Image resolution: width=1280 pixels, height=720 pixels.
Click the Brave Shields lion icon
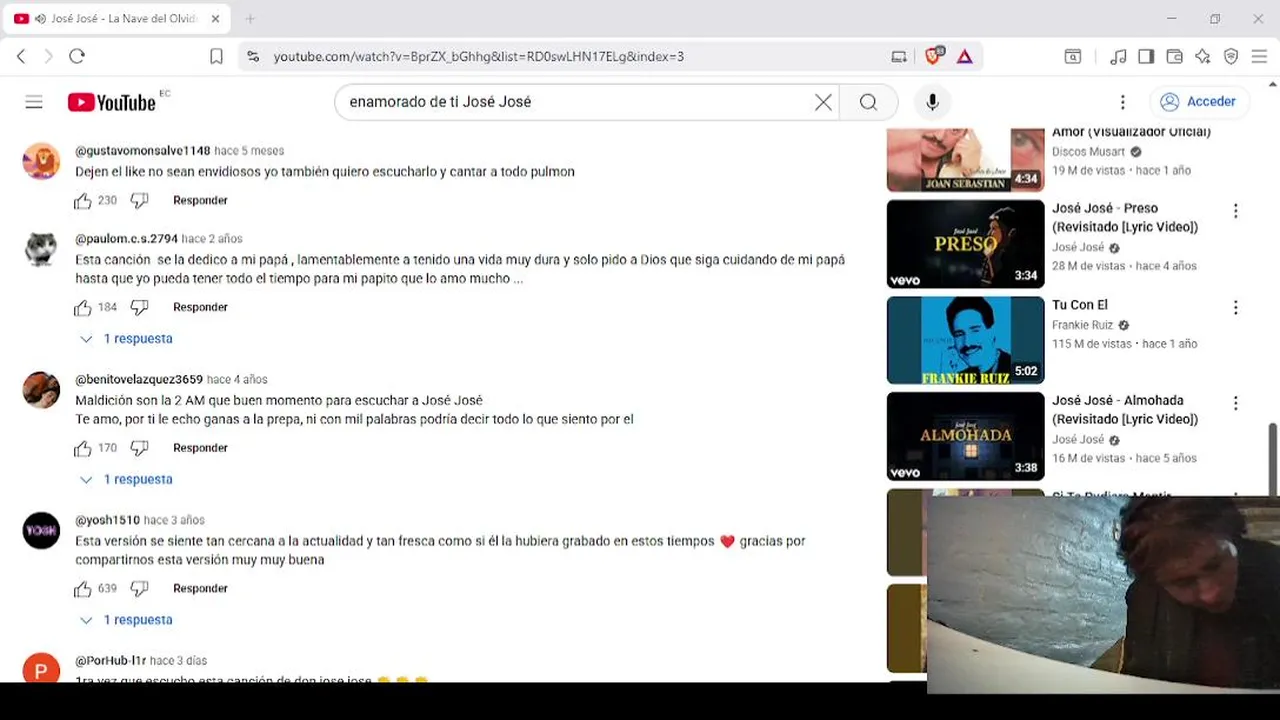coord(933,57)
